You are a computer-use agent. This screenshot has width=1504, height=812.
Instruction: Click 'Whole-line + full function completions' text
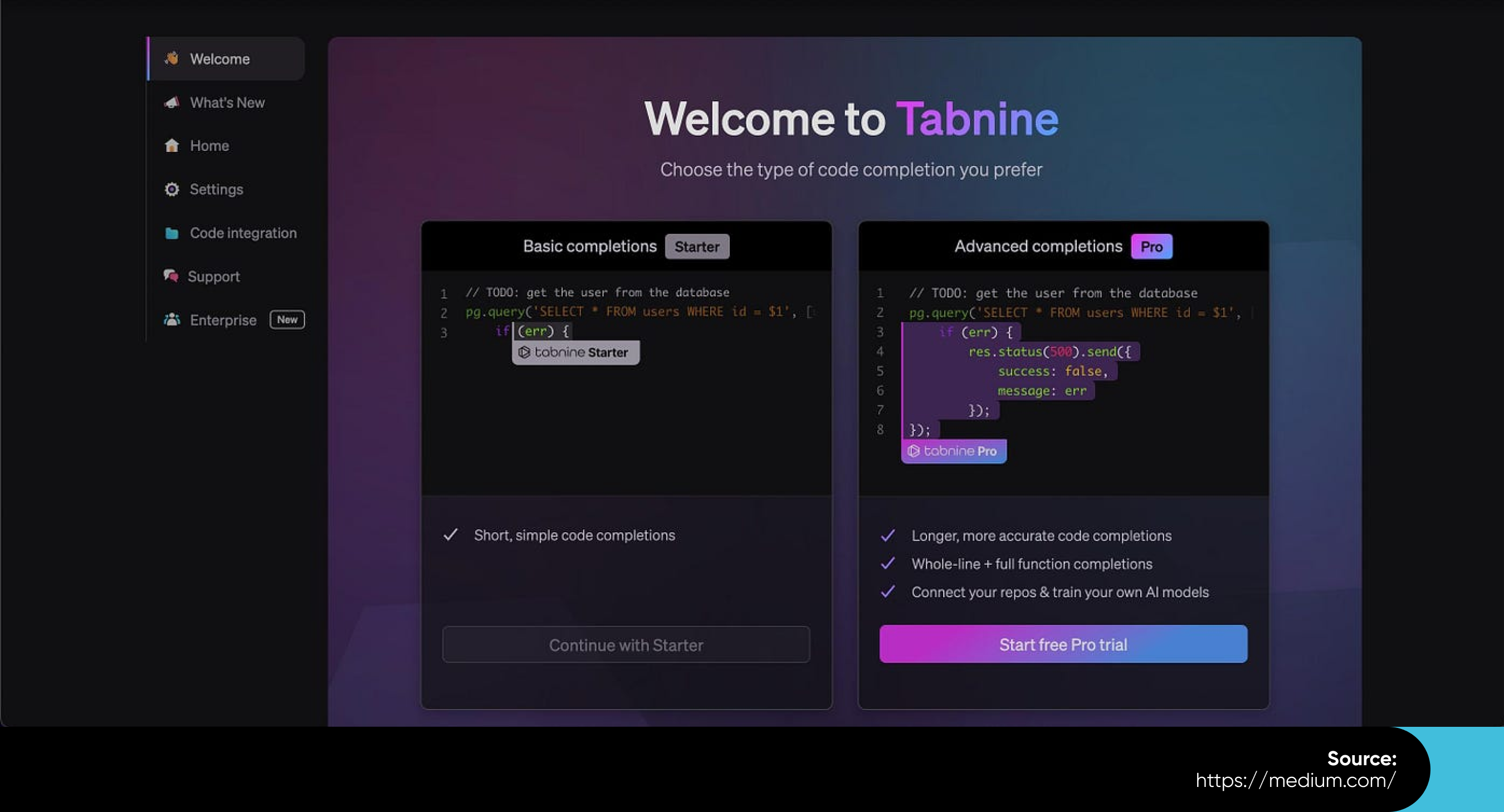pyautogui.click(x=1032, y=564)
